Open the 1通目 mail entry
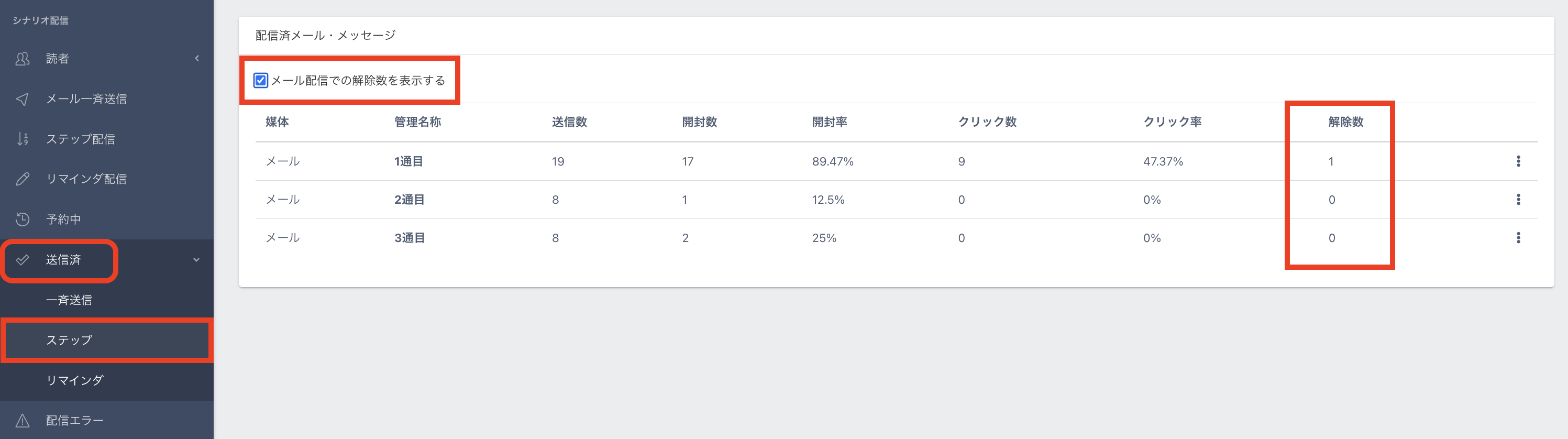 (x=408, y=161)
